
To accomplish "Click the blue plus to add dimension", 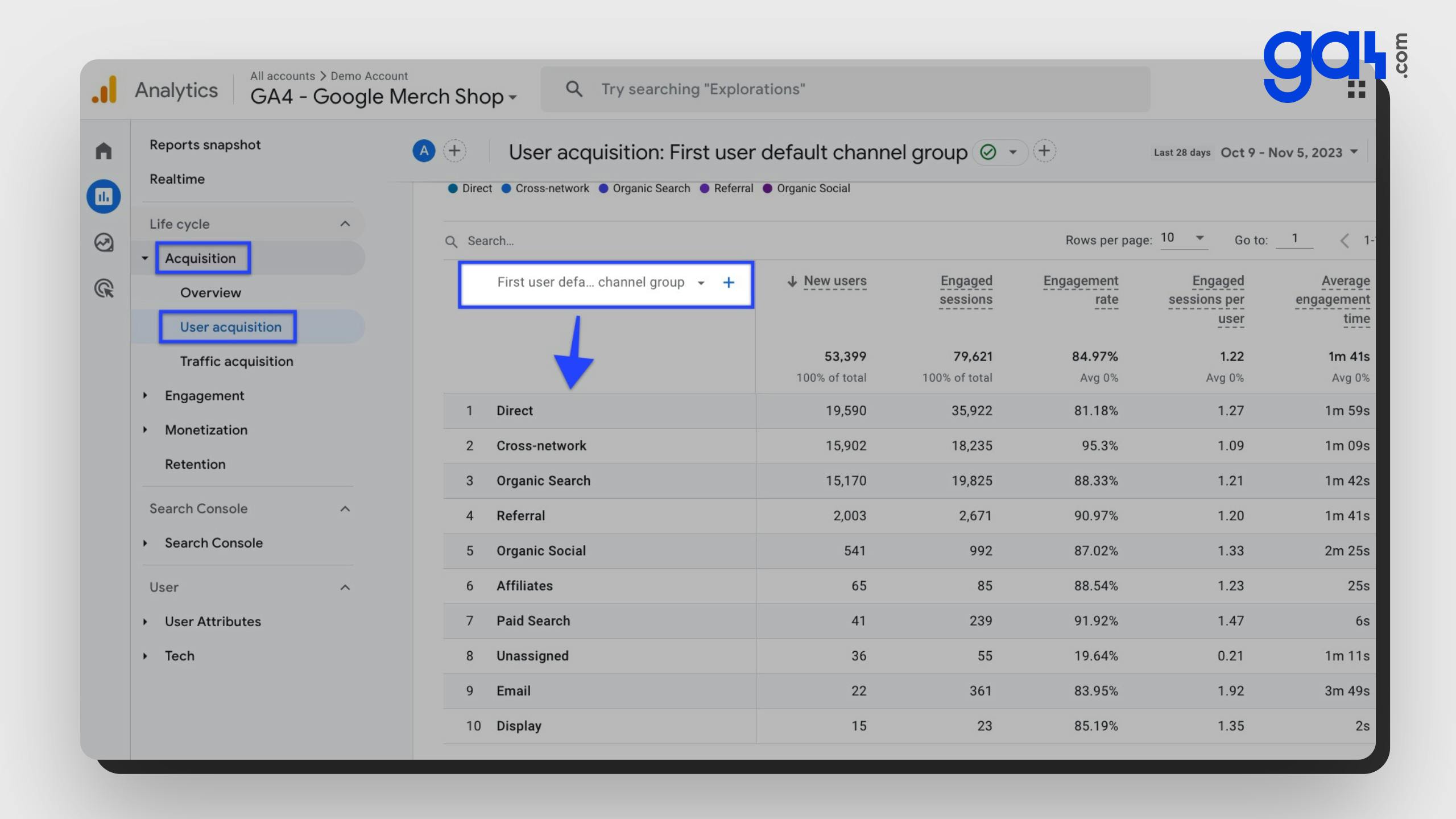I will point(728,283).
